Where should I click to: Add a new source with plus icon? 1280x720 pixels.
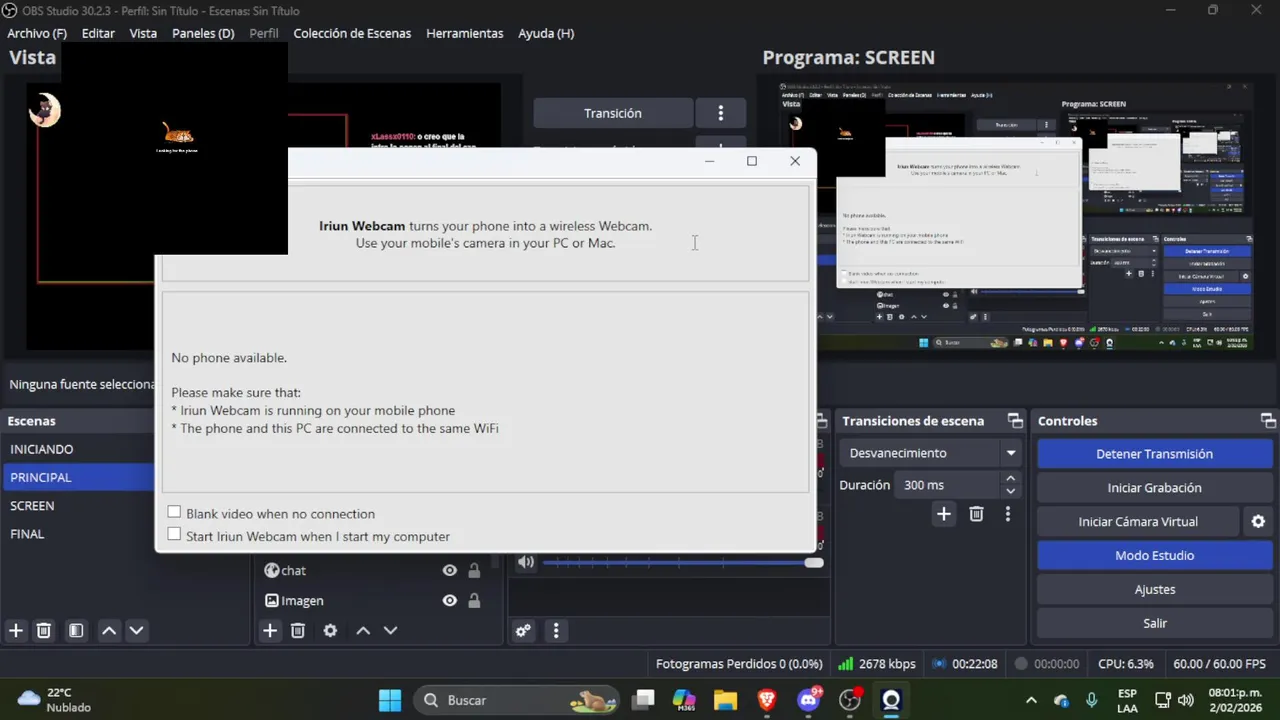[x=270, y=631]
